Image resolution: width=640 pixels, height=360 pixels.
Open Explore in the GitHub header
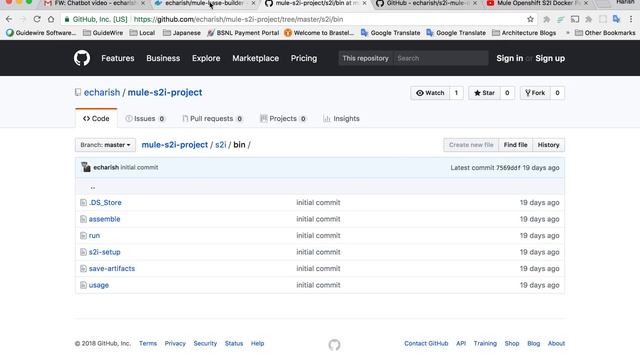(x=206, y=58)
